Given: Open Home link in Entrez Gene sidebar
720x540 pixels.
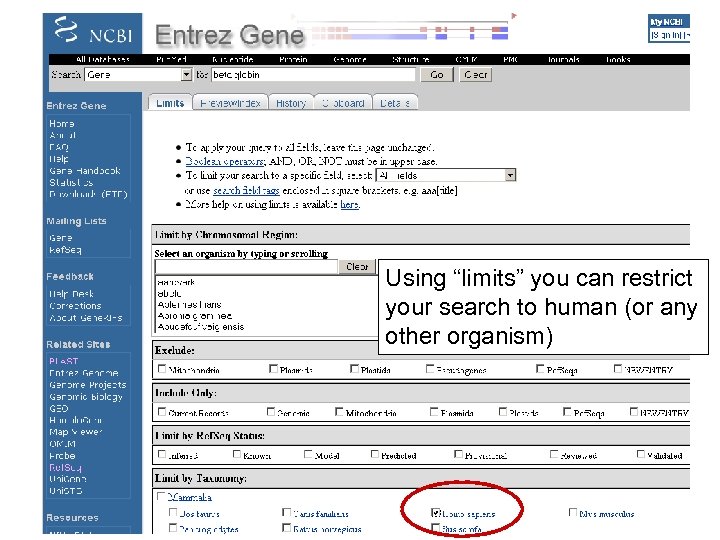Looking at the screenshot, I should point(62,124).
